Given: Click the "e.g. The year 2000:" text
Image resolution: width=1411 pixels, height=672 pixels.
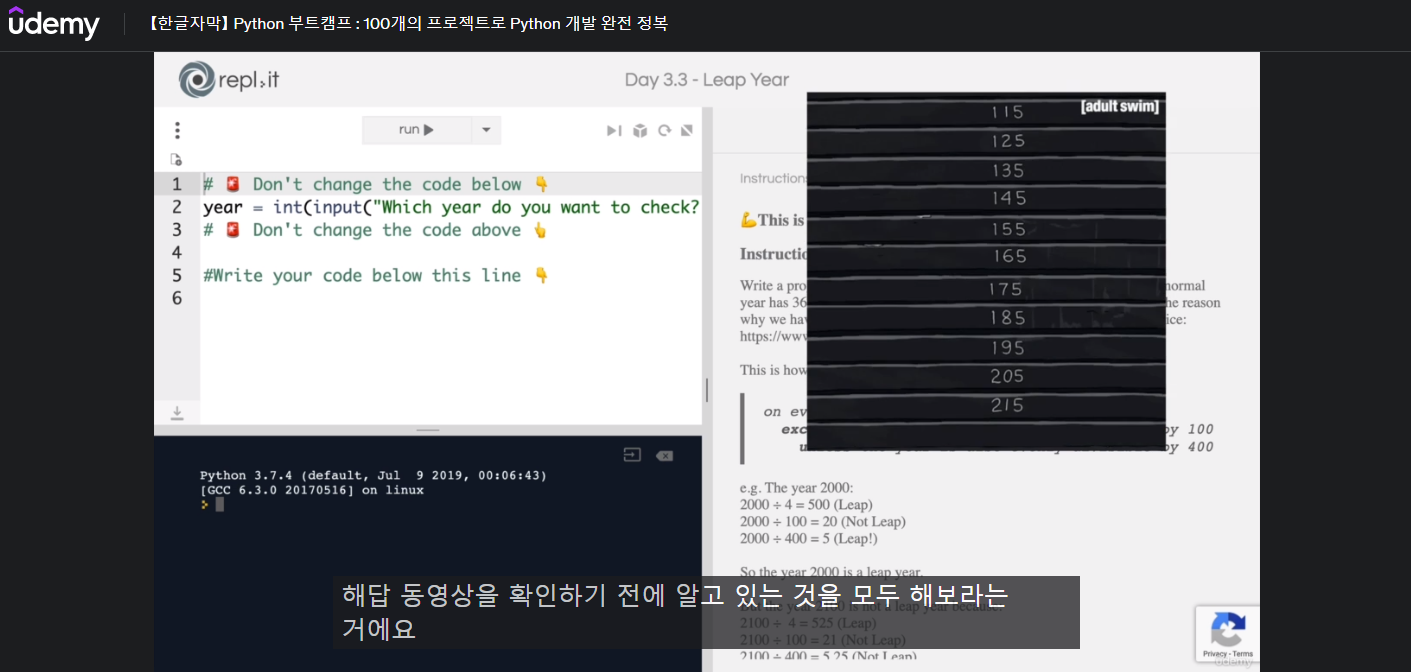Looking at the screenshot, I should 797,487.
